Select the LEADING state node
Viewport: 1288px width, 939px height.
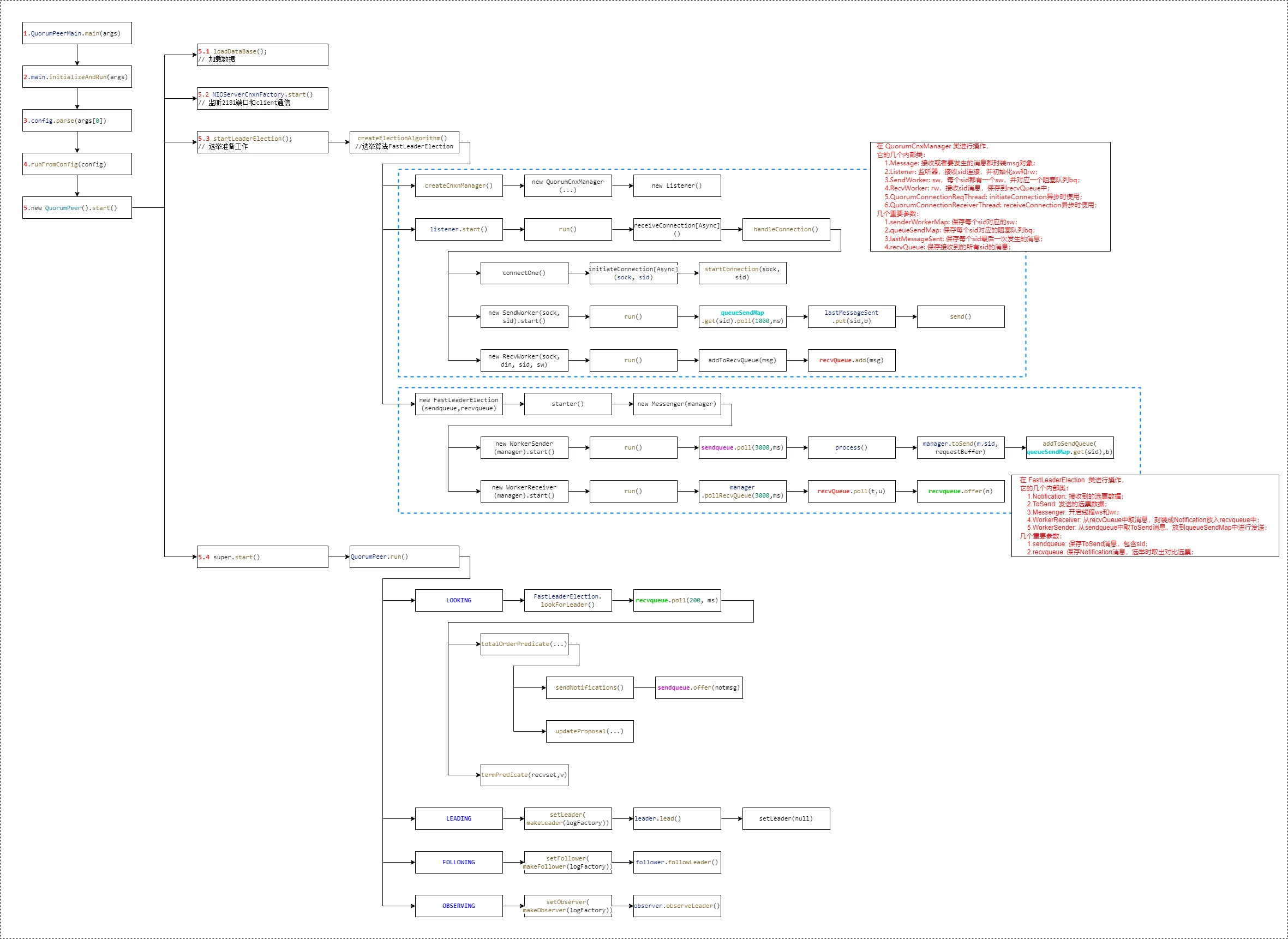tap(458, 819)
